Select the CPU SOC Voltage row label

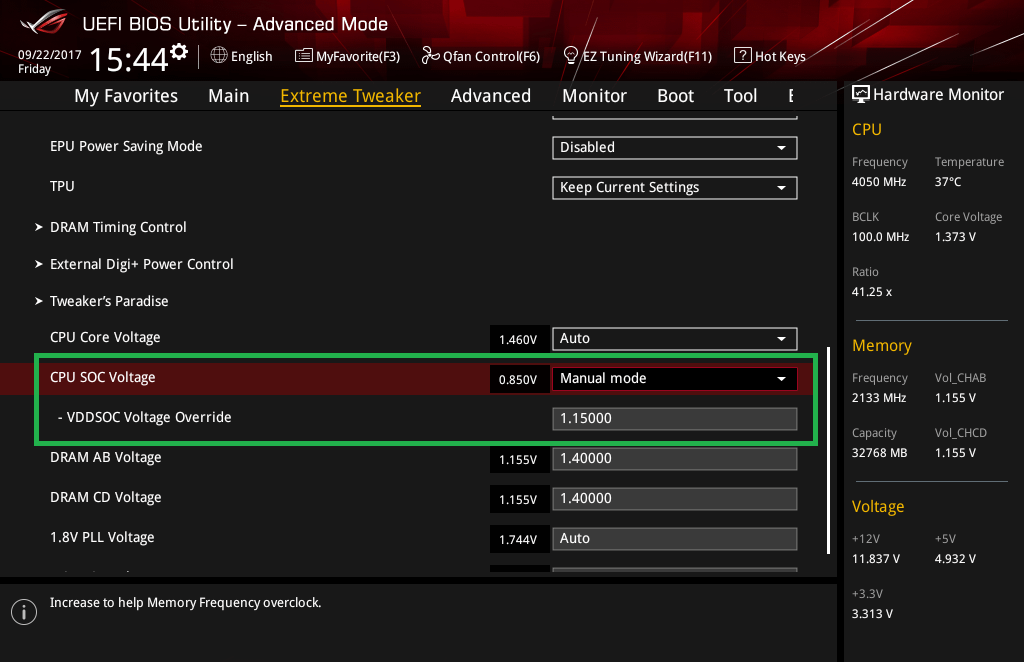pyautogui.click(x=103, y=377)
